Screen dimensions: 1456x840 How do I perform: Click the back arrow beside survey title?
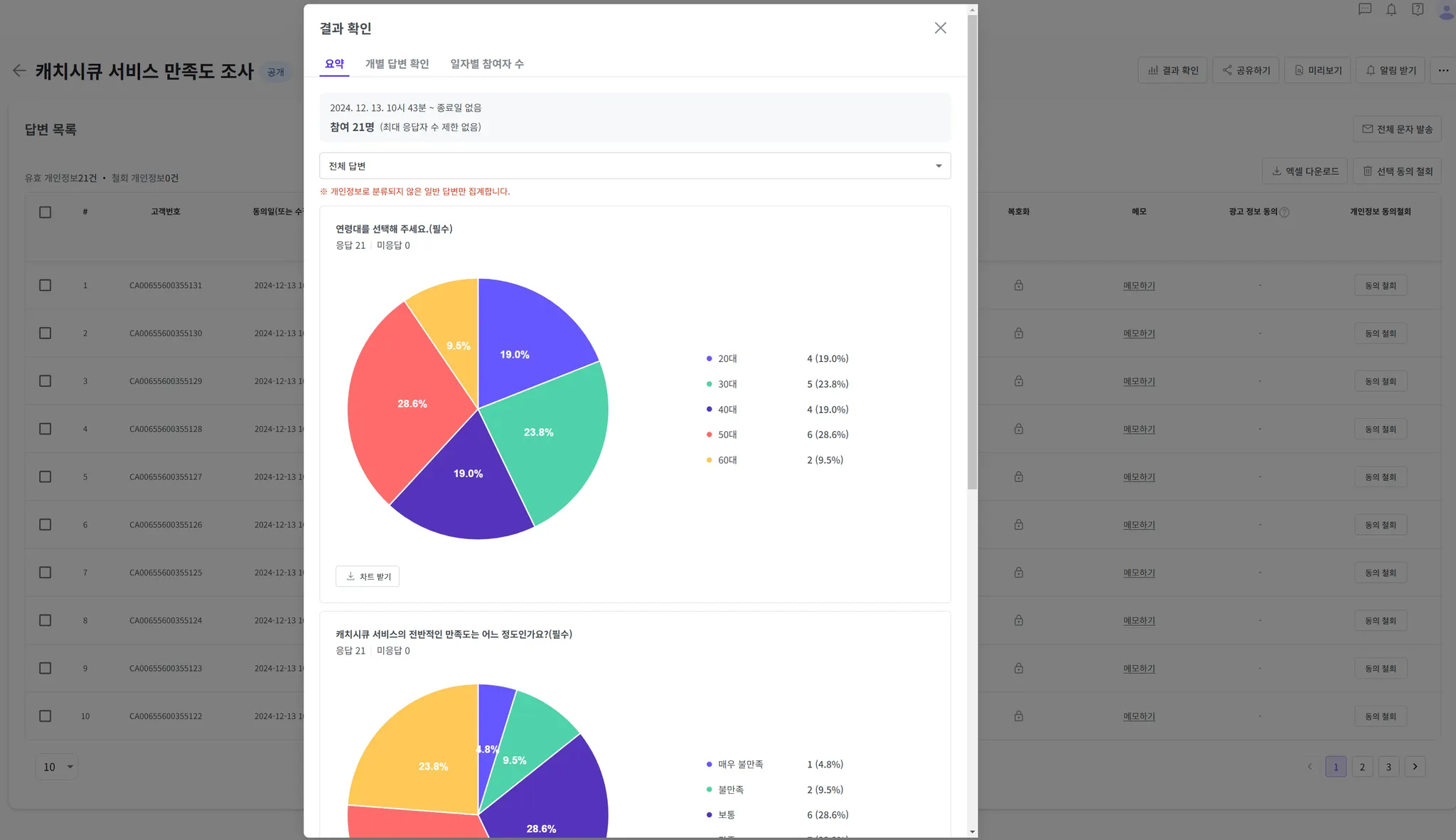19,70
